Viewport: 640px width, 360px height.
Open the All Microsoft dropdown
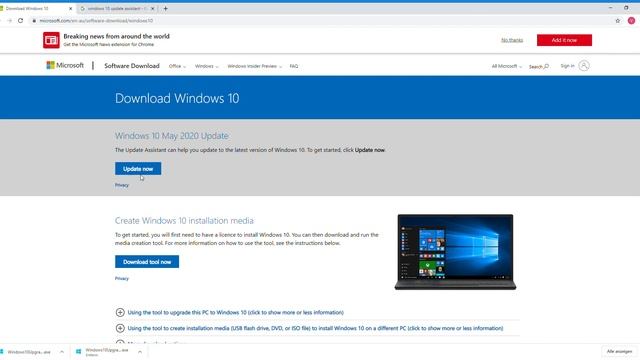coord(507,66)
